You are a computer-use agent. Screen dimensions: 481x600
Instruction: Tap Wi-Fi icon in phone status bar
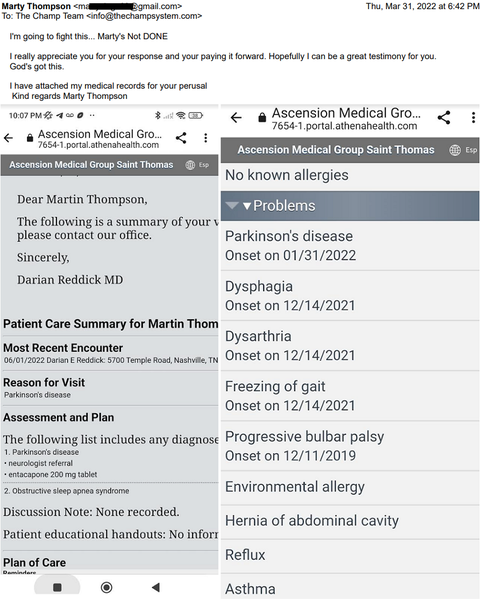[181, 115]
